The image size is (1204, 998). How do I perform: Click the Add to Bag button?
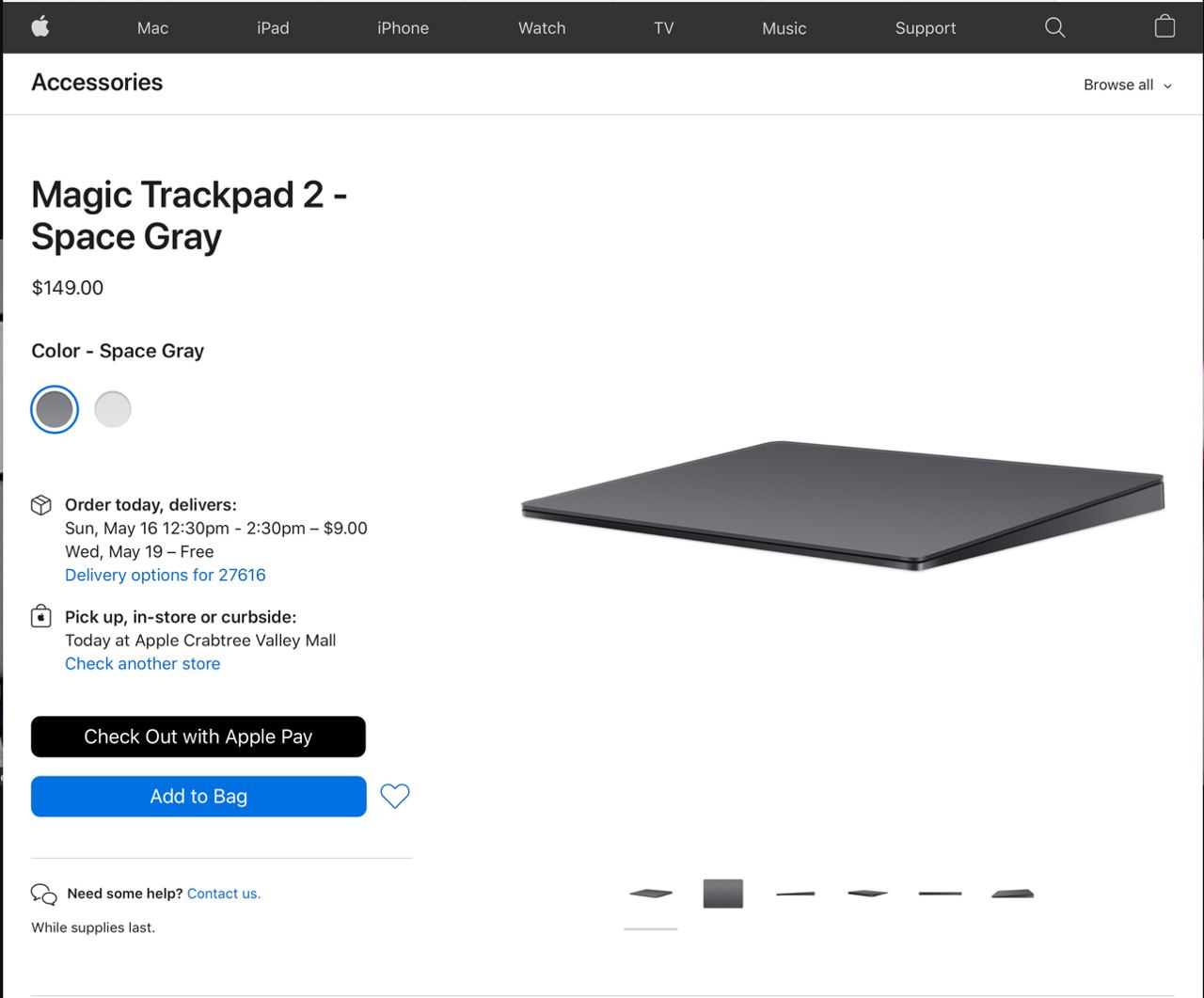(198, 797)
